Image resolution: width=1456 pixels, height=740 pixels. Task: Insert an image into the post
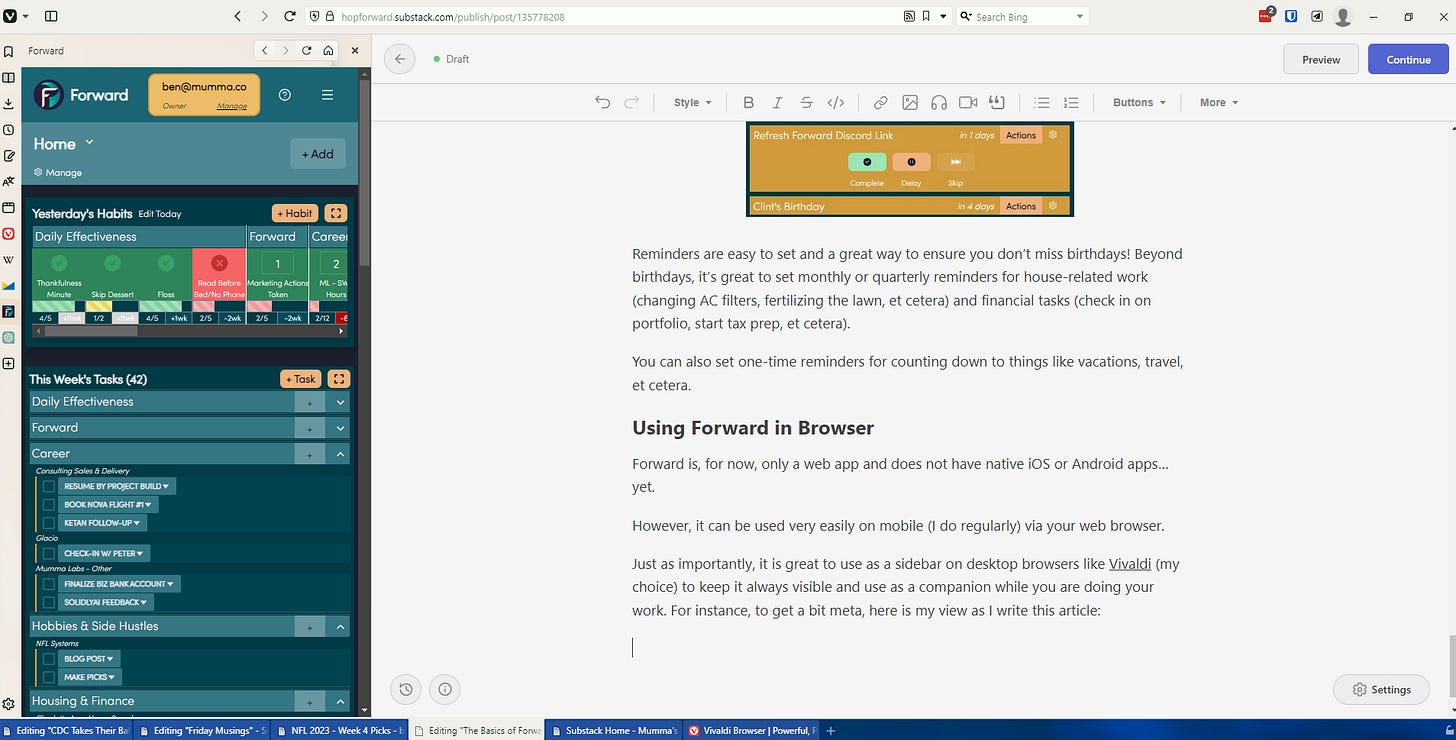(910, 102)
